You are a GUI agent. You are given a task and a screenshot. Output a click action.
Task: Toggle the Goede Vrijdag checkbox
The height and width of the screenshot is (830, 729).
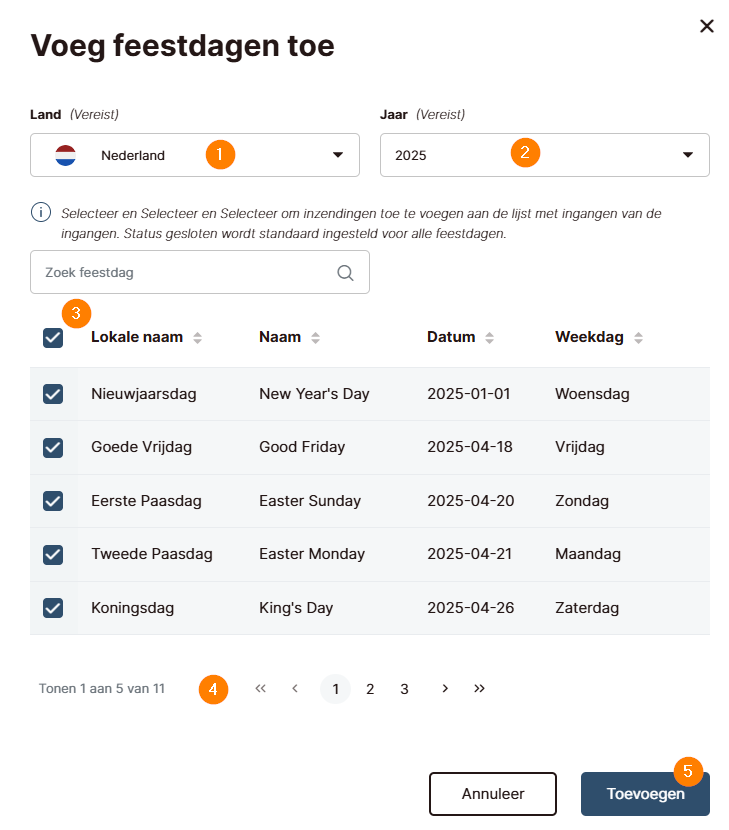[x=53, y=447]
